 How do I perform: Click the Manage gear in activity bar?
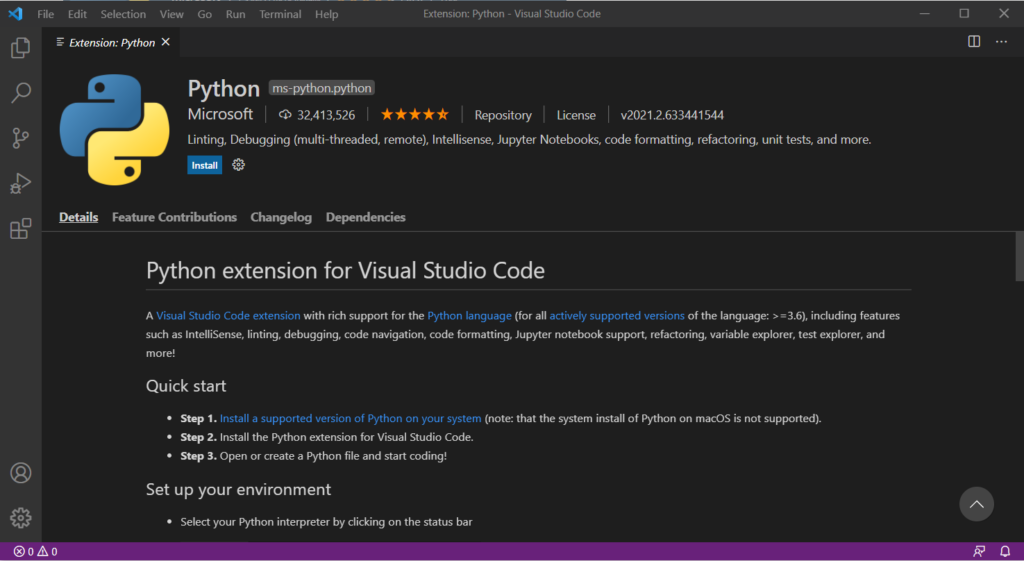[20, 518]
